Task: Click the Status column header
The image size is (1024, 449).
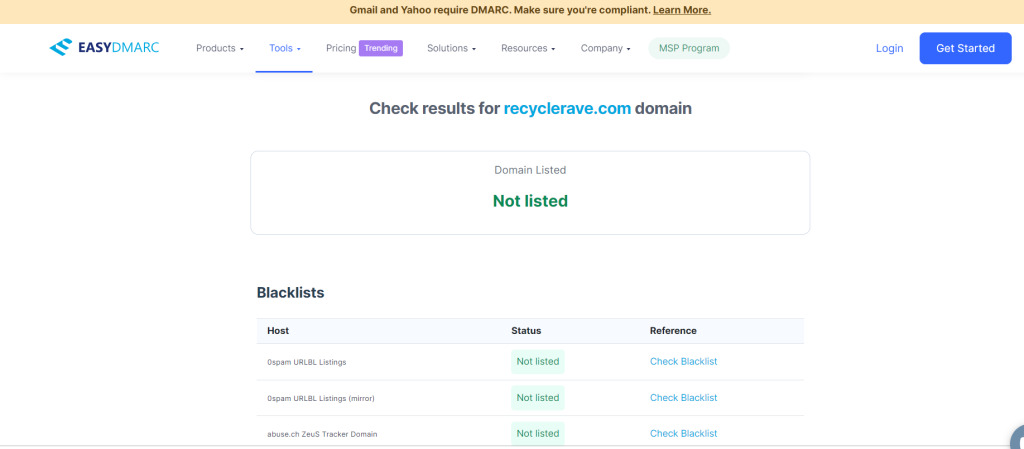Action: coord(526,330)
